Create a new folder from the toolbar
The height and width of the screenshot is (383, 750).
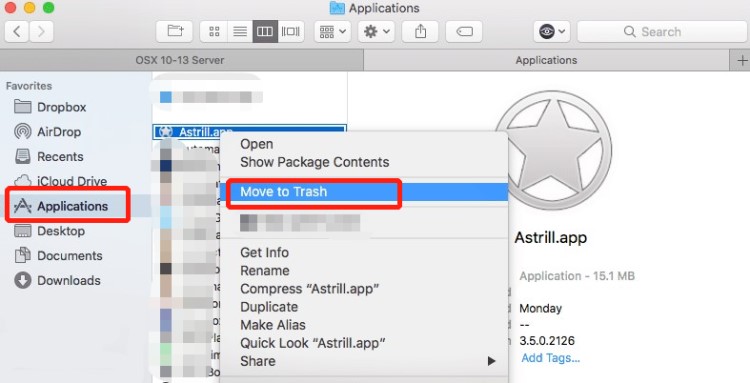click(175, 32)
